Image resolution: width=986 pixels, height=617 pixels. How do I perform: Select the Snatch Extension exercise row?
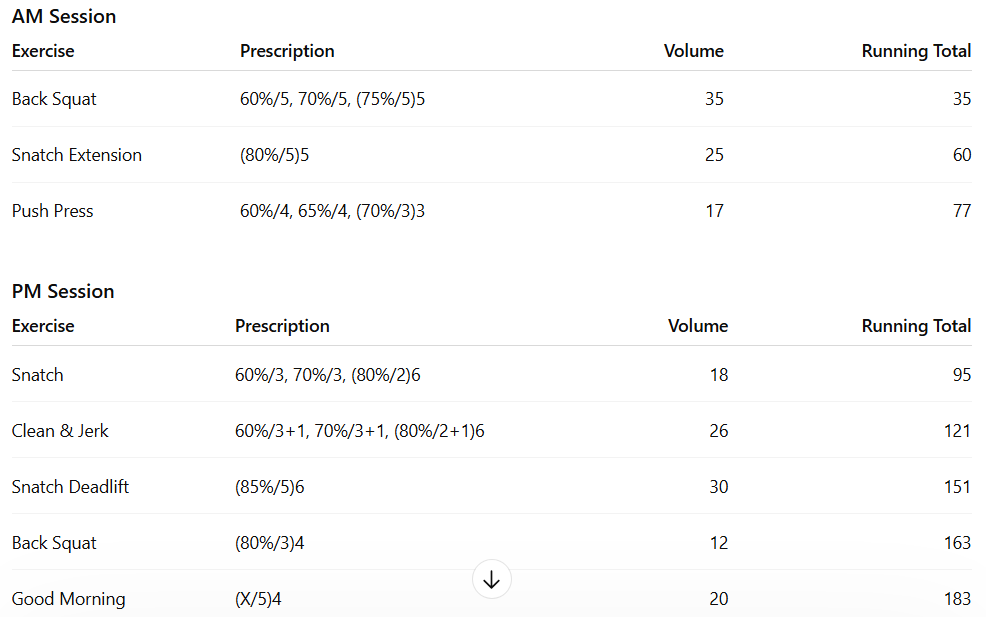(77, 155)
